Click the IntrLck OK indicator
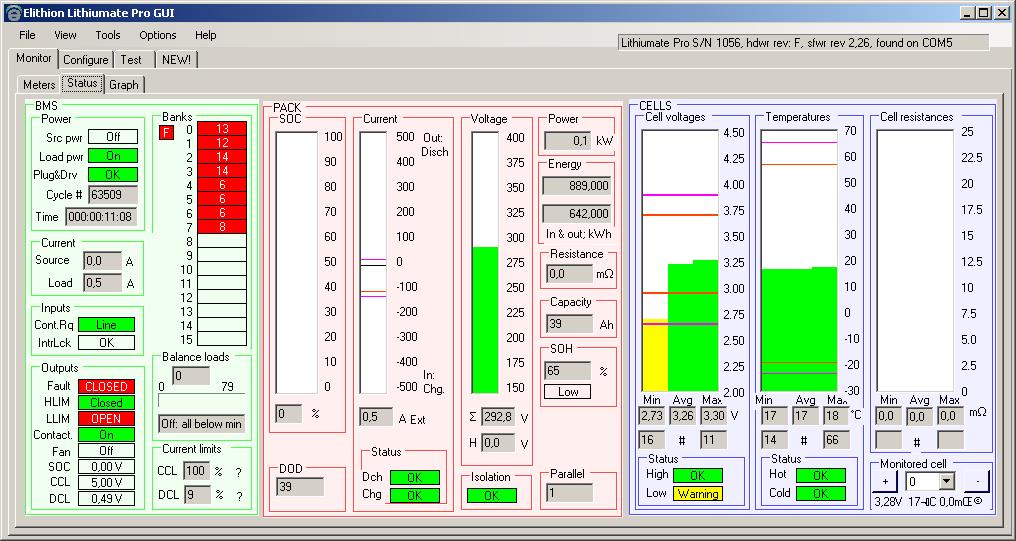The height and width of the screenshot is (541, 1016). (106, 343)
